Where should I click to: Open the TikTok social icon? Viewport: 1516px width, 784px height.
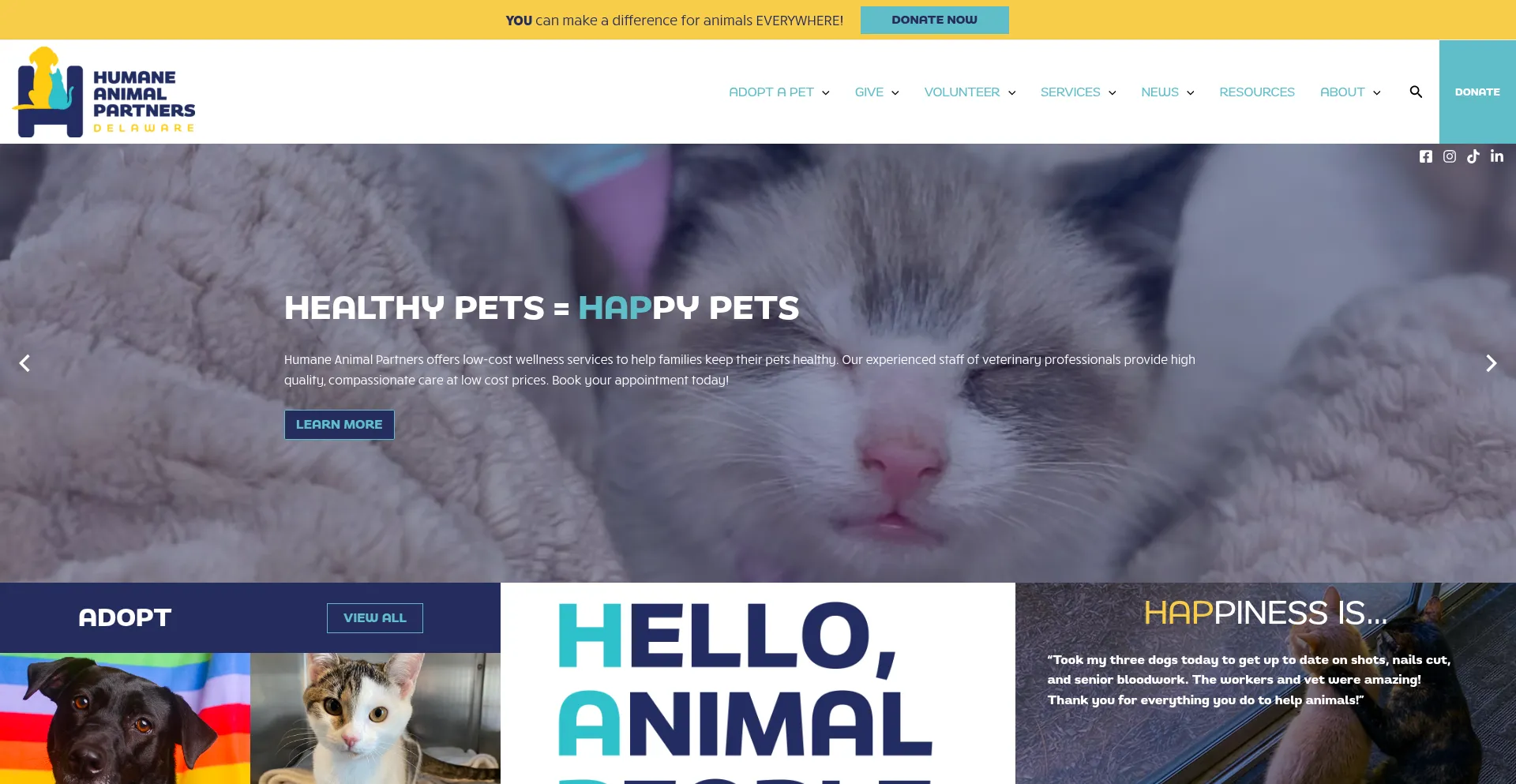(1473, 156)
